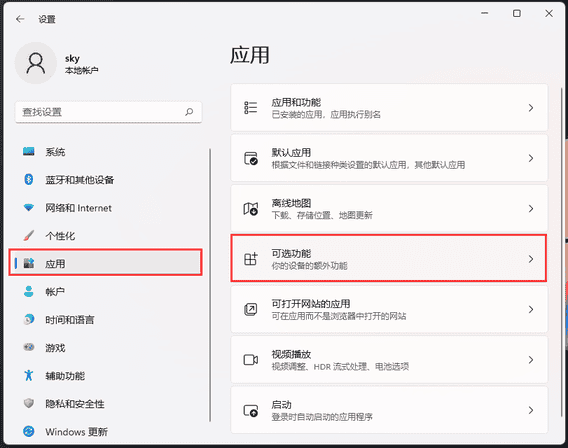This screenshot has height=448, width=568.
Task: Expand the 可打开网站的应用 chevron
Action: [531, 309]
